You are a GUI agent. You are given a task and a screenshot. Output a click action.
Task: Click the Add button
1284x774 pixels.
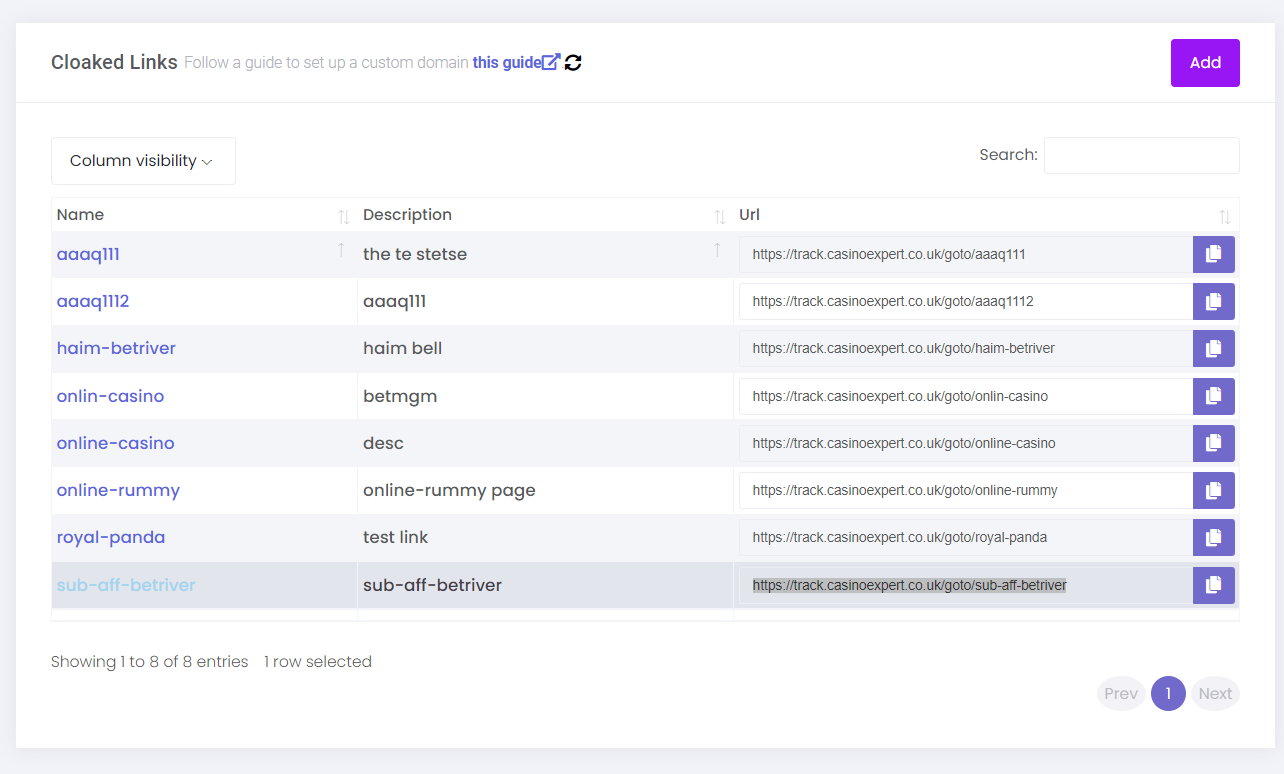point(1205,63)
